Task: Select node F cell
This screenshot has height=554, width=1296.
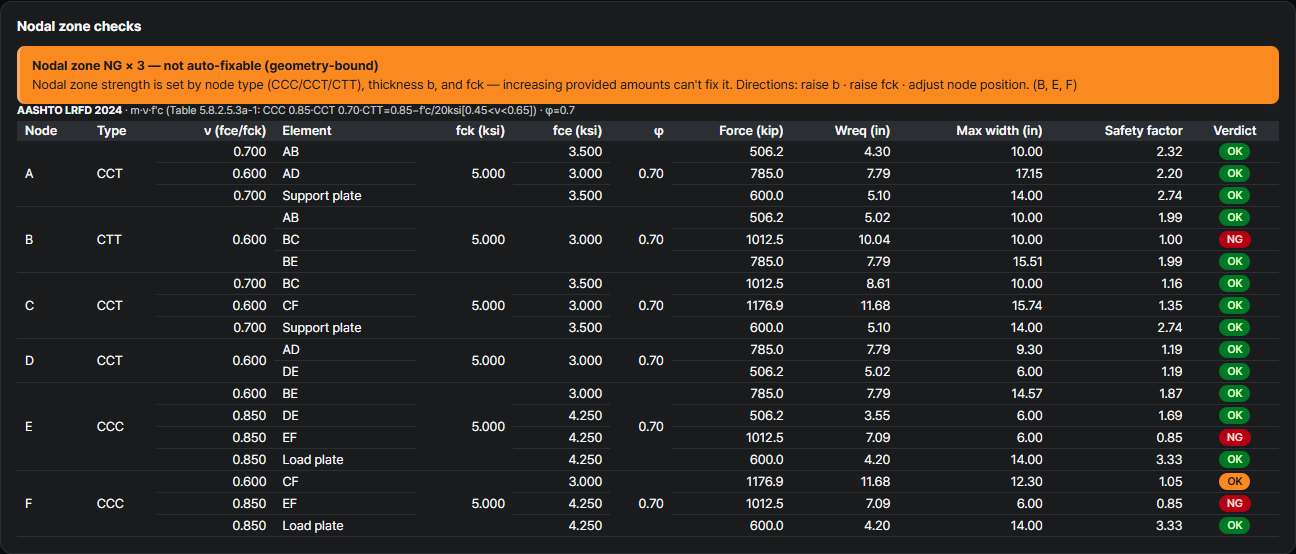Action: [29, 504]
